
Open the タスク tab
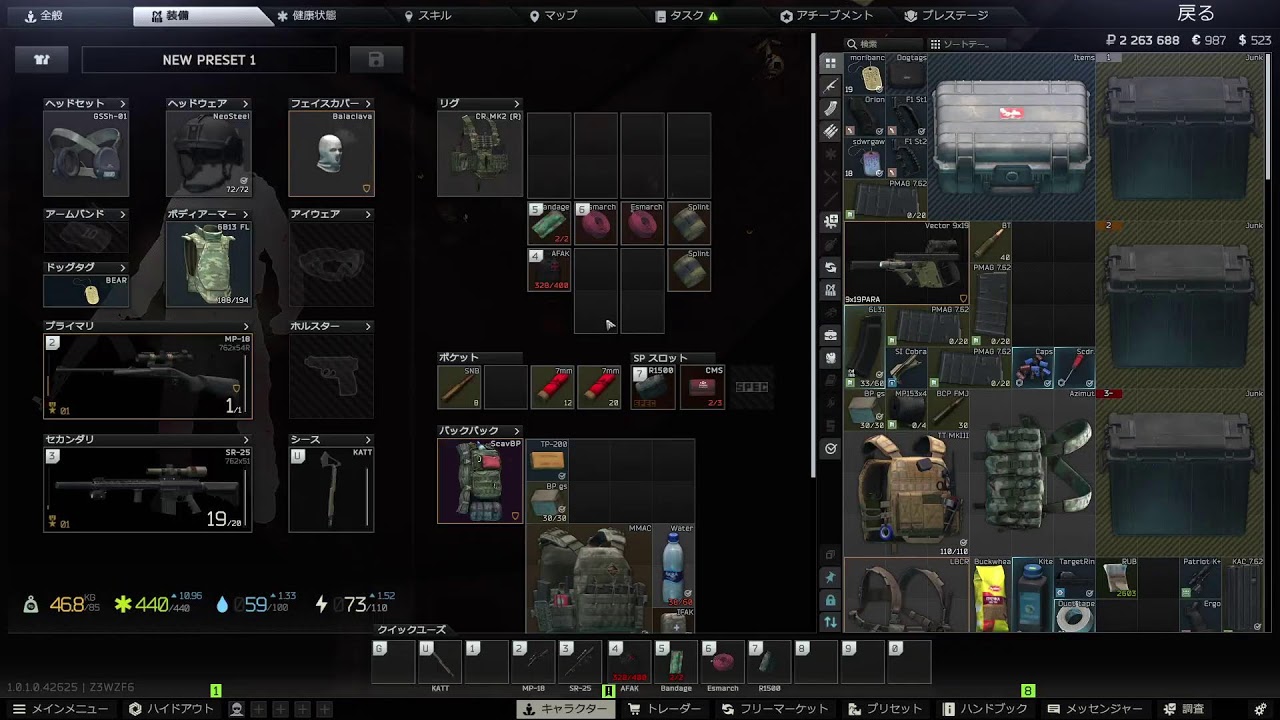[686, 16]
